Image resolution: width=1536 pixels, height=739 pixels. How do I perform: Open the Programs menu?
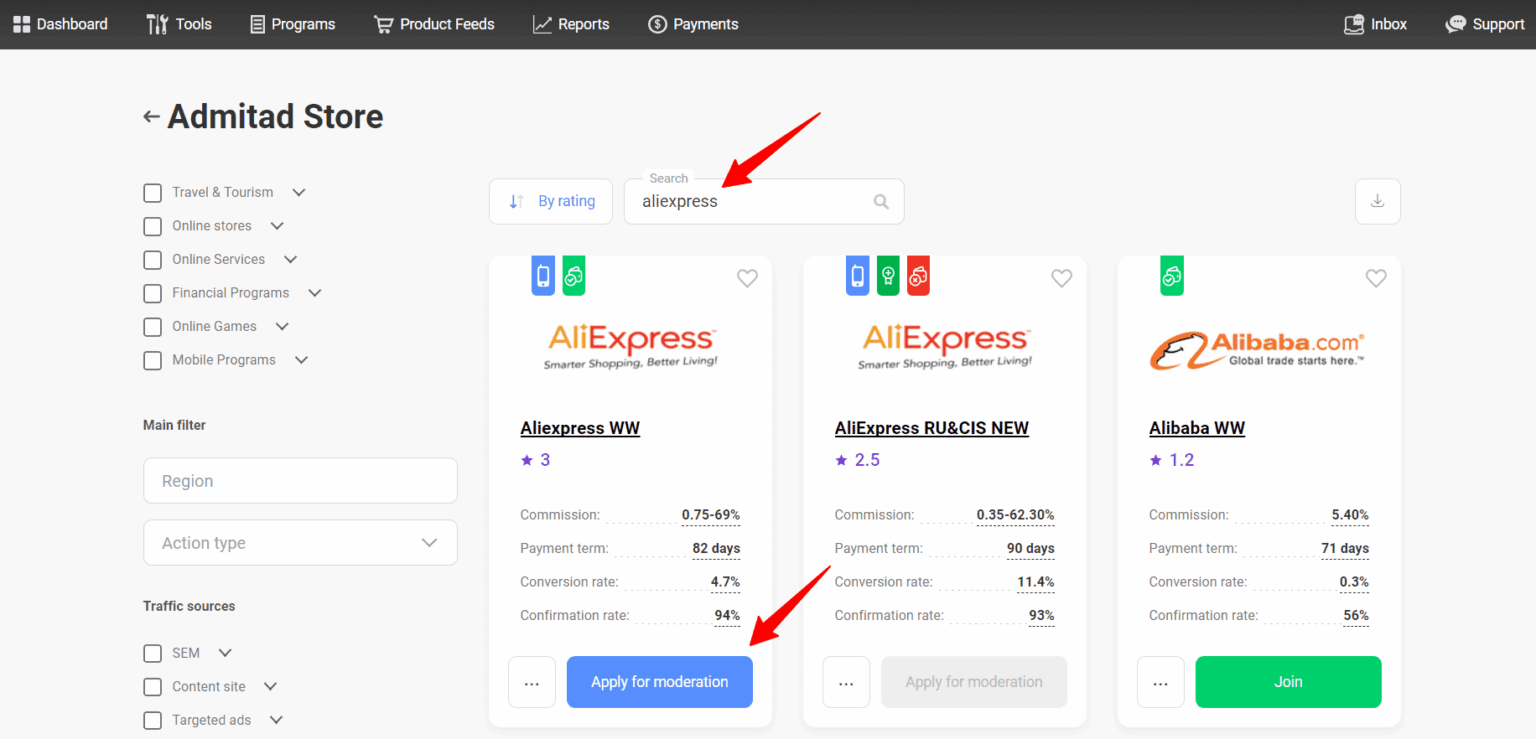[292, 23]
